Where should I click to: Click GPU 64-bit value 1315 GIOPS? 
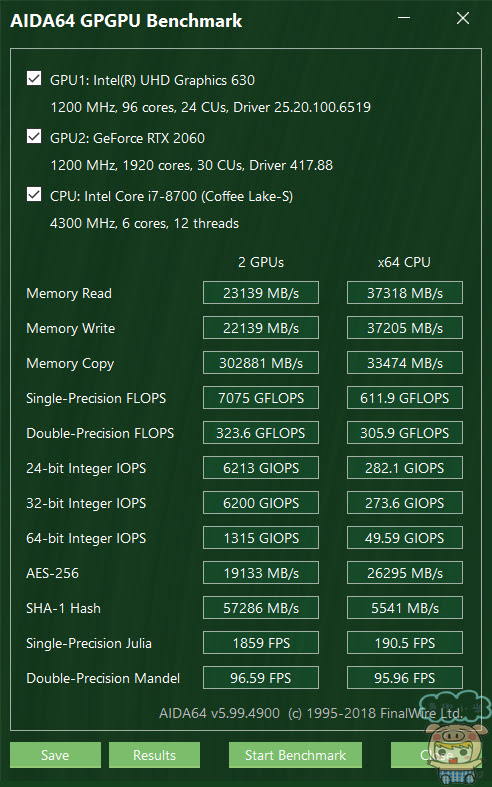point(261,538)
